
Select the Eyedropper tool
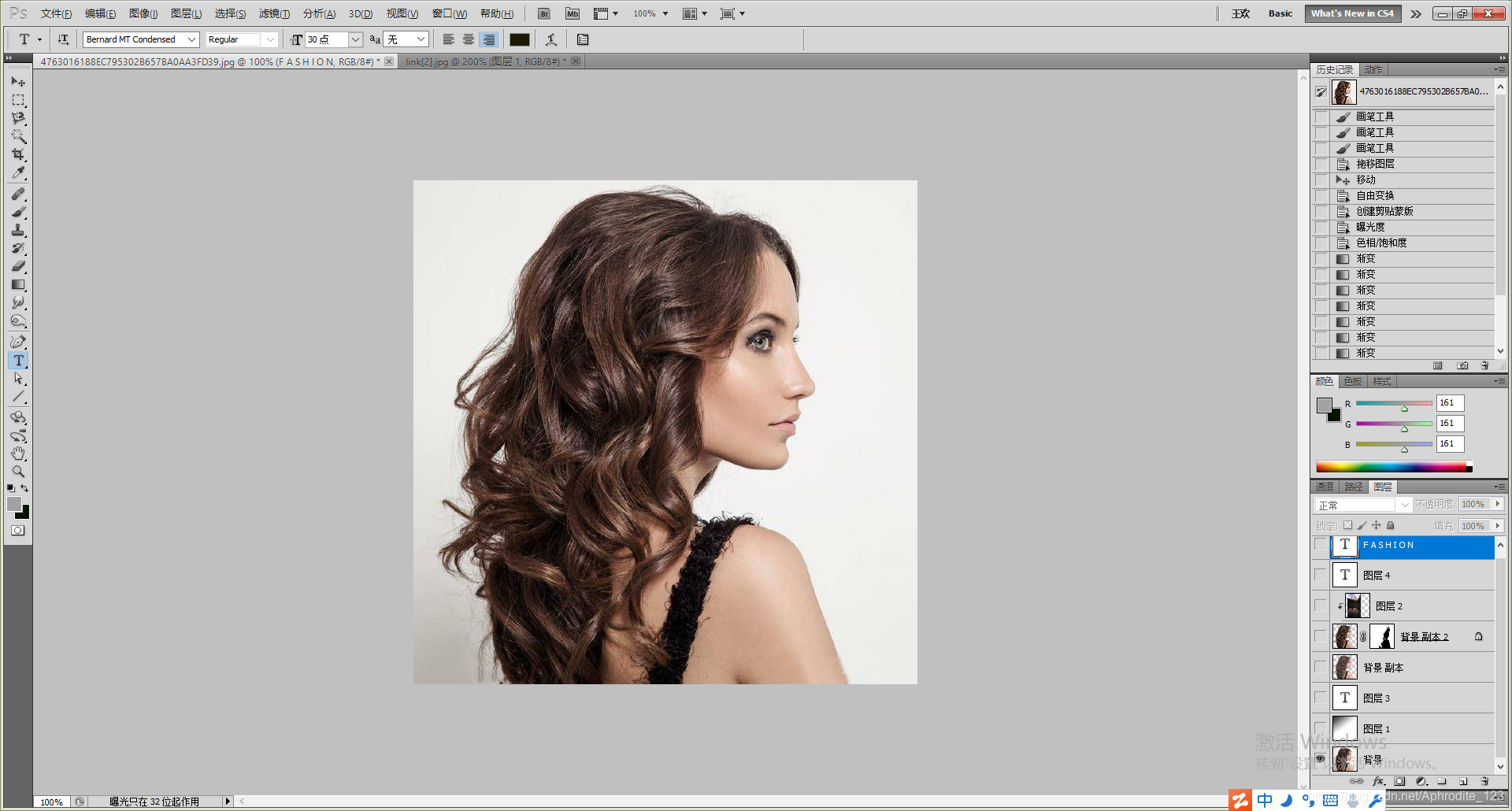[18, 172]
